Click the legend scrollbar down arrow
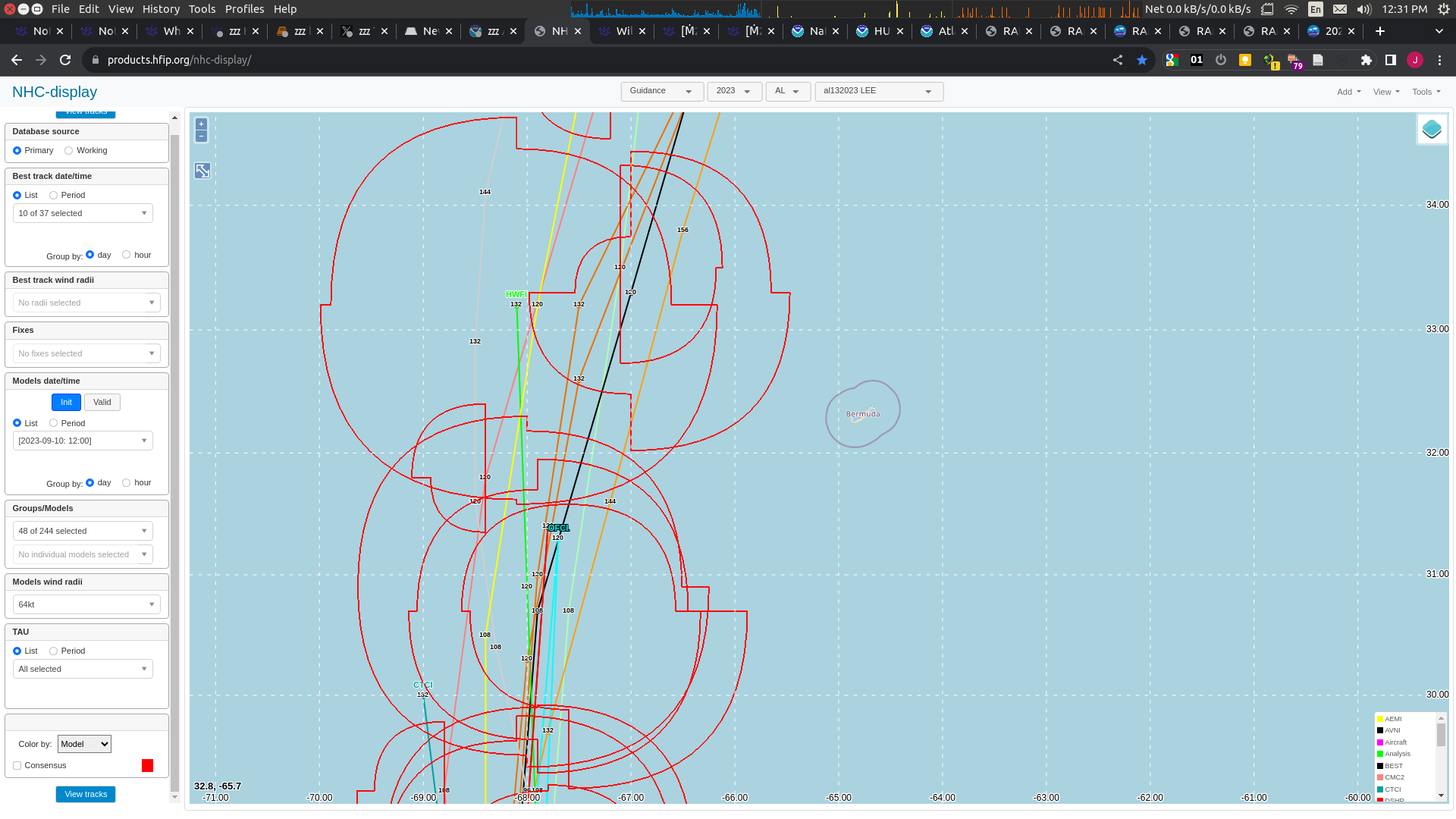Image resolution: width=1456 pixels, height=819 pixels. point(1441,795)
